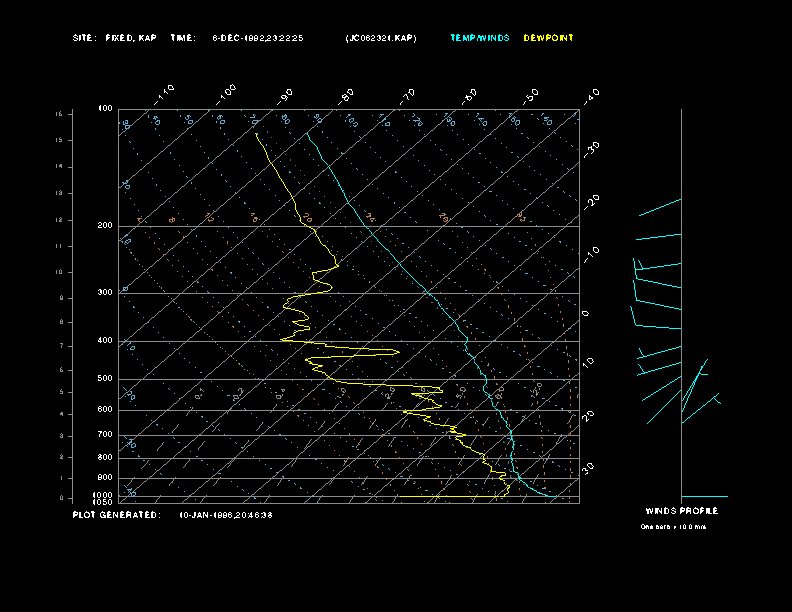Screen dimensions: 792x612
Task: Click the 12 km height scale tick label
Action: (x=59, y=220)
